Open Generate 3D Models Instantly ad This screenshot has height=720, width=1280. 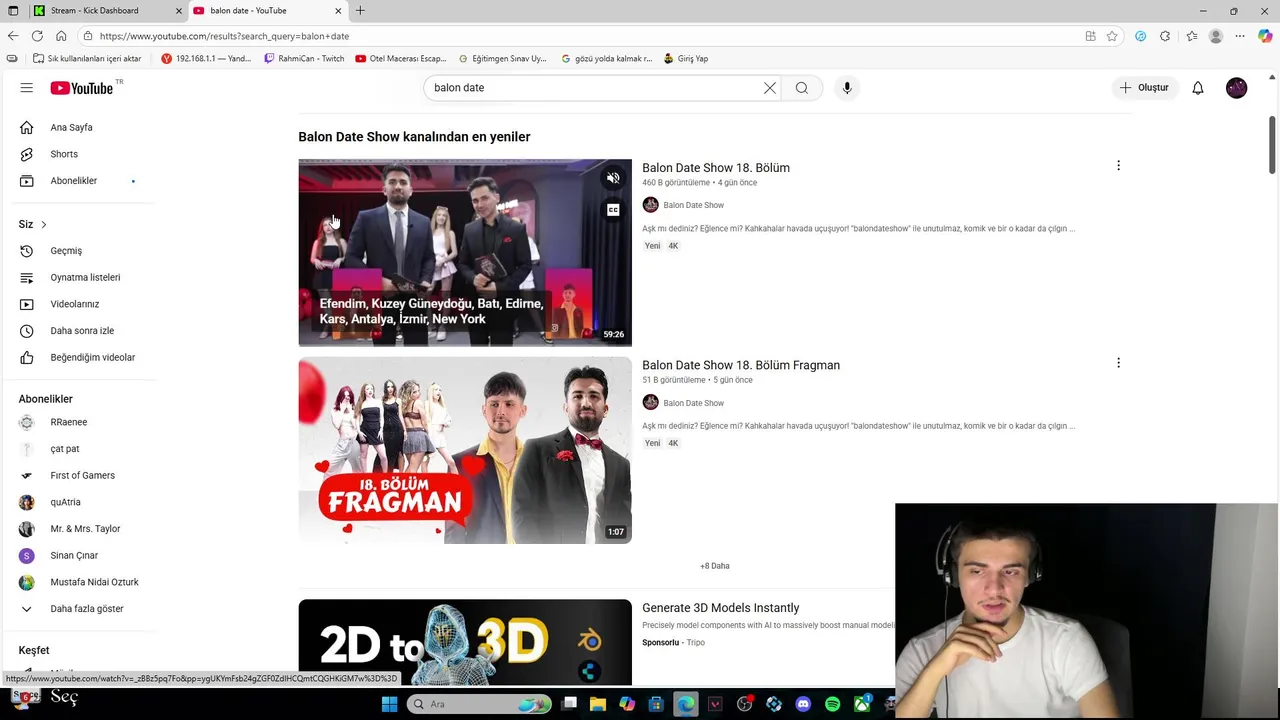(720, 608)
